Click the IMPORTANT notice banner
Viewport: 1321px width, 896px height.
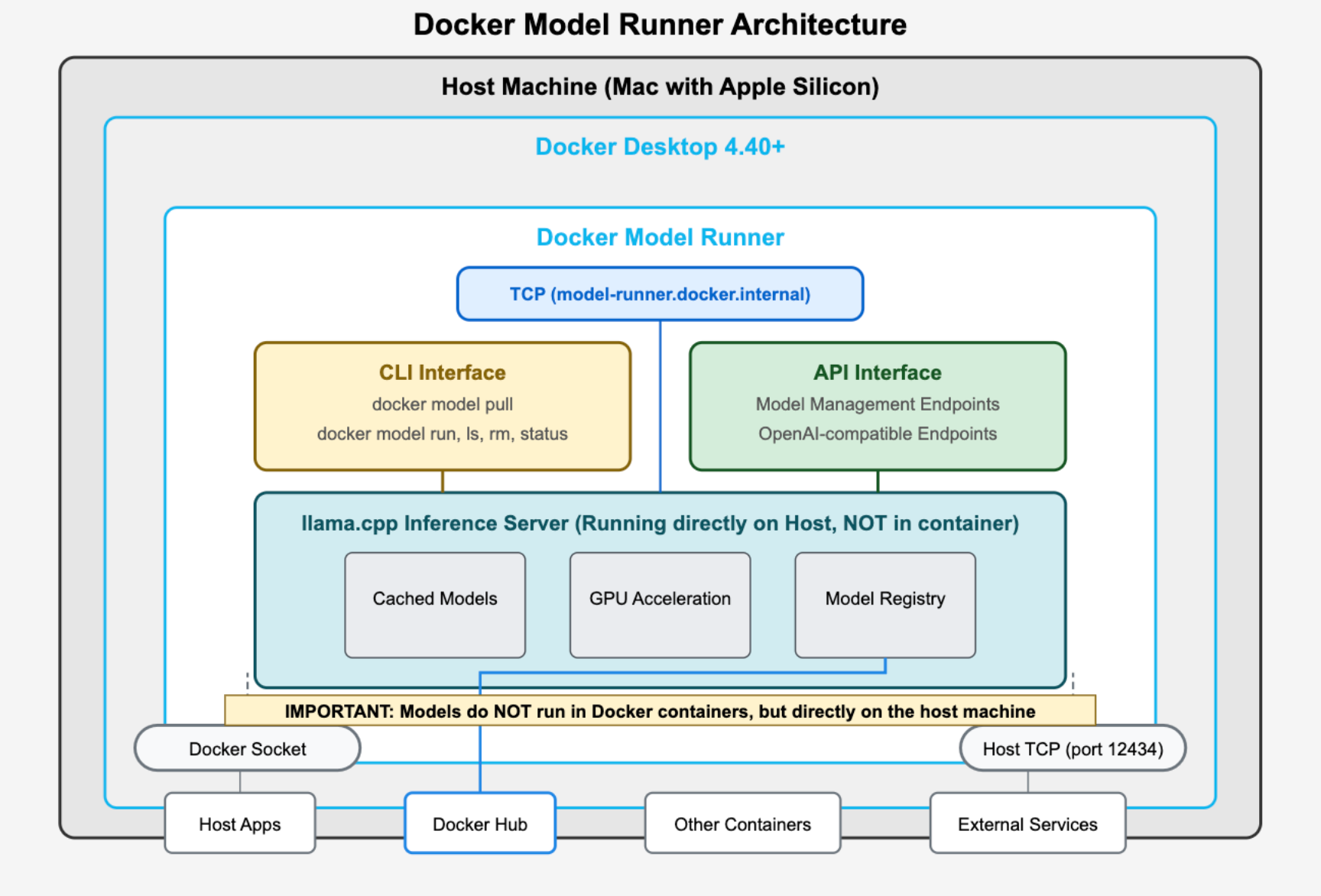(x=660, y=711)
